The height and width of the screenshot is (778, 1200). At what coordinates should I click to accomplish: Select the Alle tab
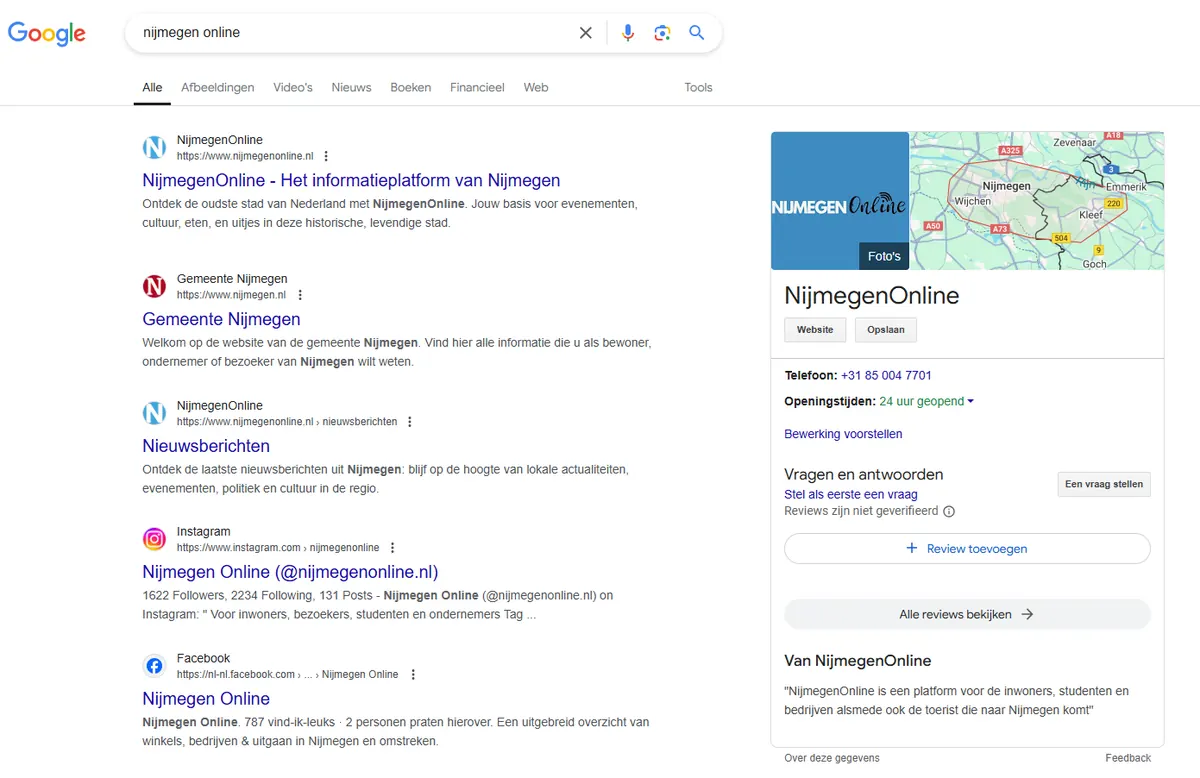click(152, 87)
